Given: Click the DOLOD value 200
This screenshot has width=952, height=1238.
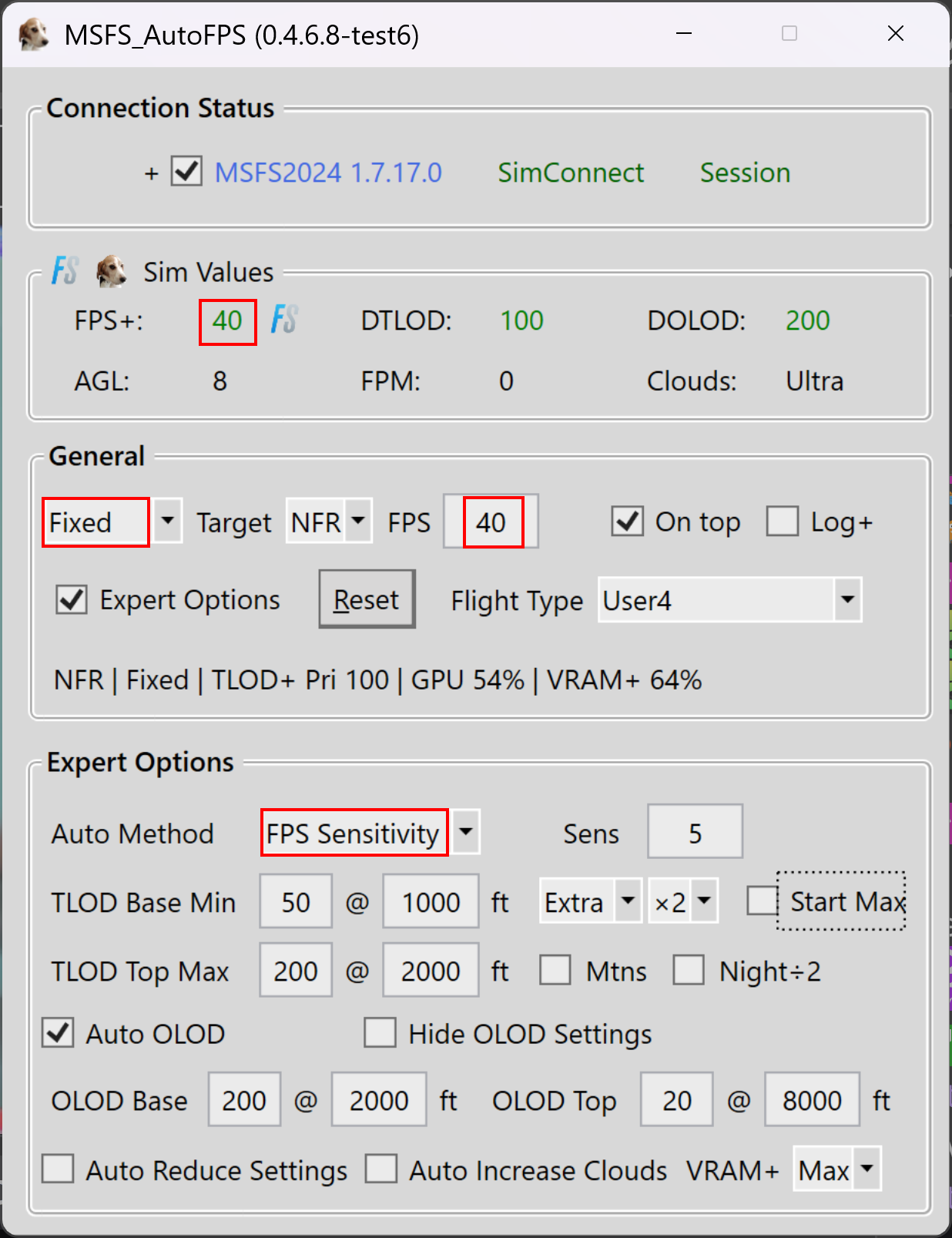Looking at the screenshot, I should (x=807, y=320).
